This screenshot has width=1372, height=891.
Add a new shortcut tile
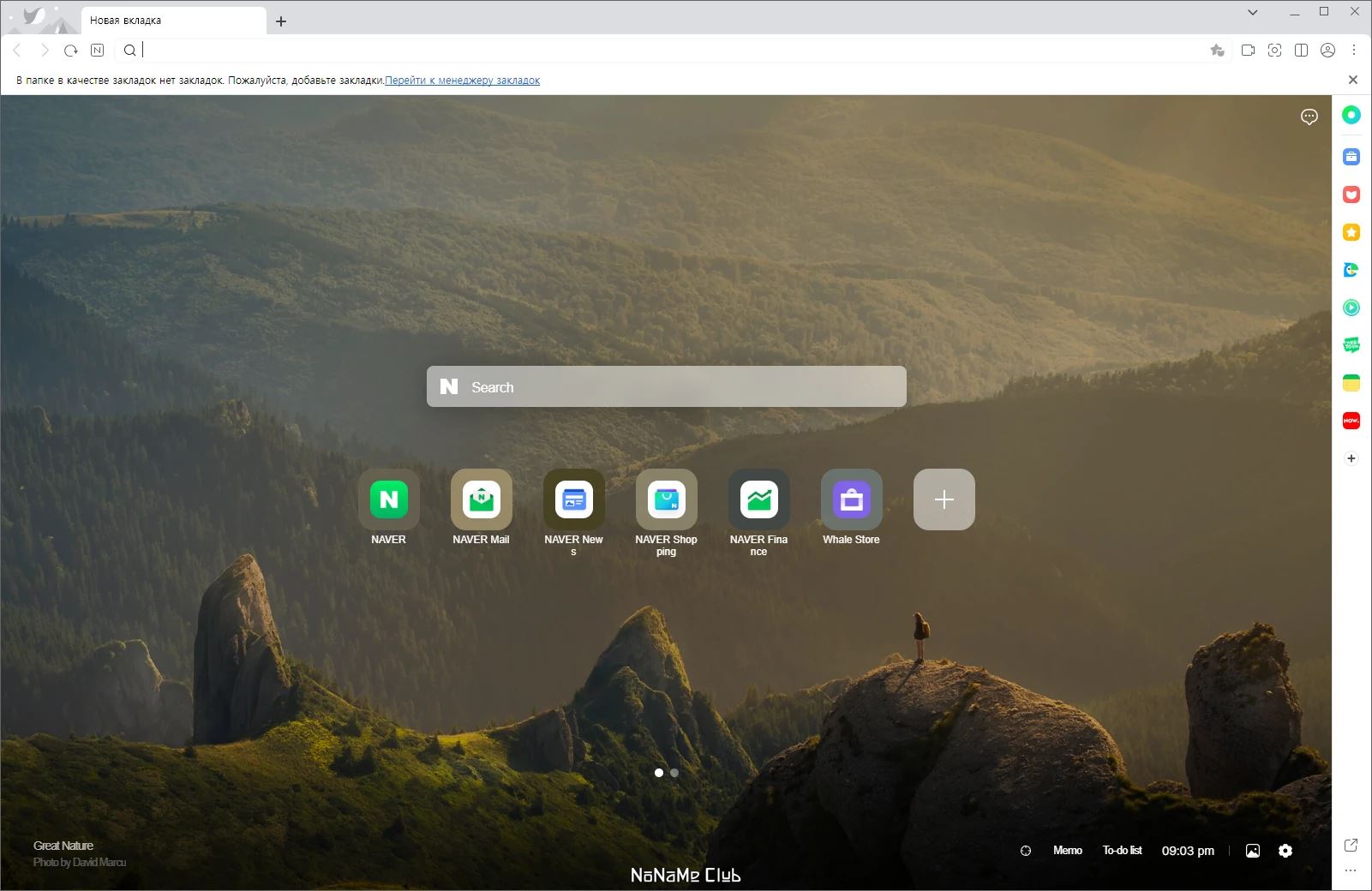pyautogui.click(x=944, y=499)
